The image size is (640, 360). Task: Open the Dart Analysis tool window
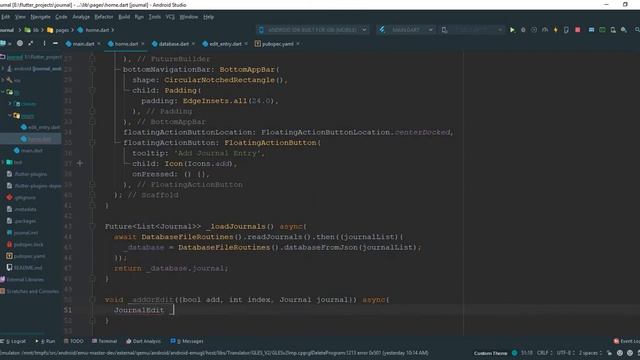(143, 341)
